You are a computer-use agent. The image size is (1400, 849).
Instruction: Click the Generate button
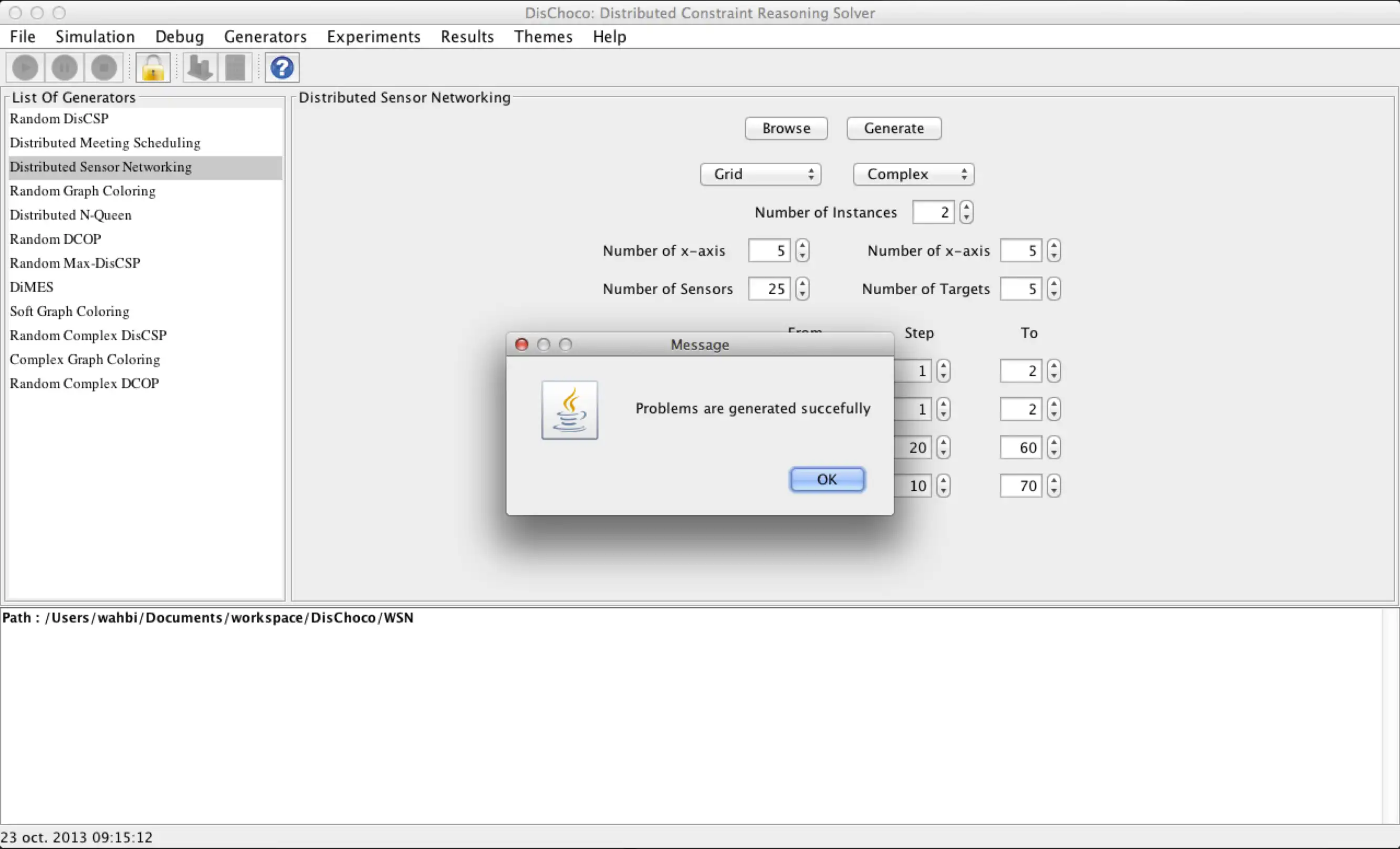pyautogui.click(x=893, y=128)
